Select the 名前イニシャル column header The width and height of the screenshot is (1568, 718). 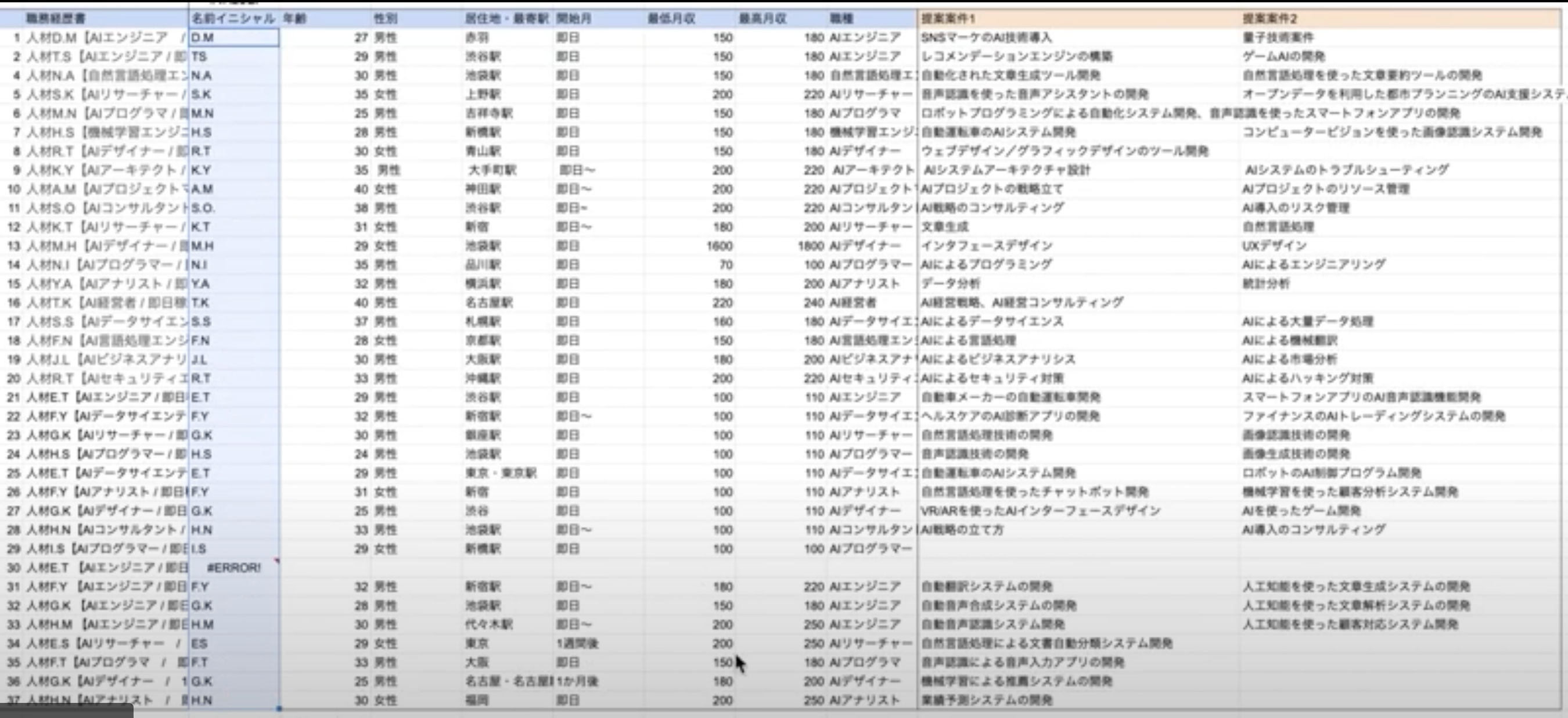pyautogui.click(x=233, y=19)
